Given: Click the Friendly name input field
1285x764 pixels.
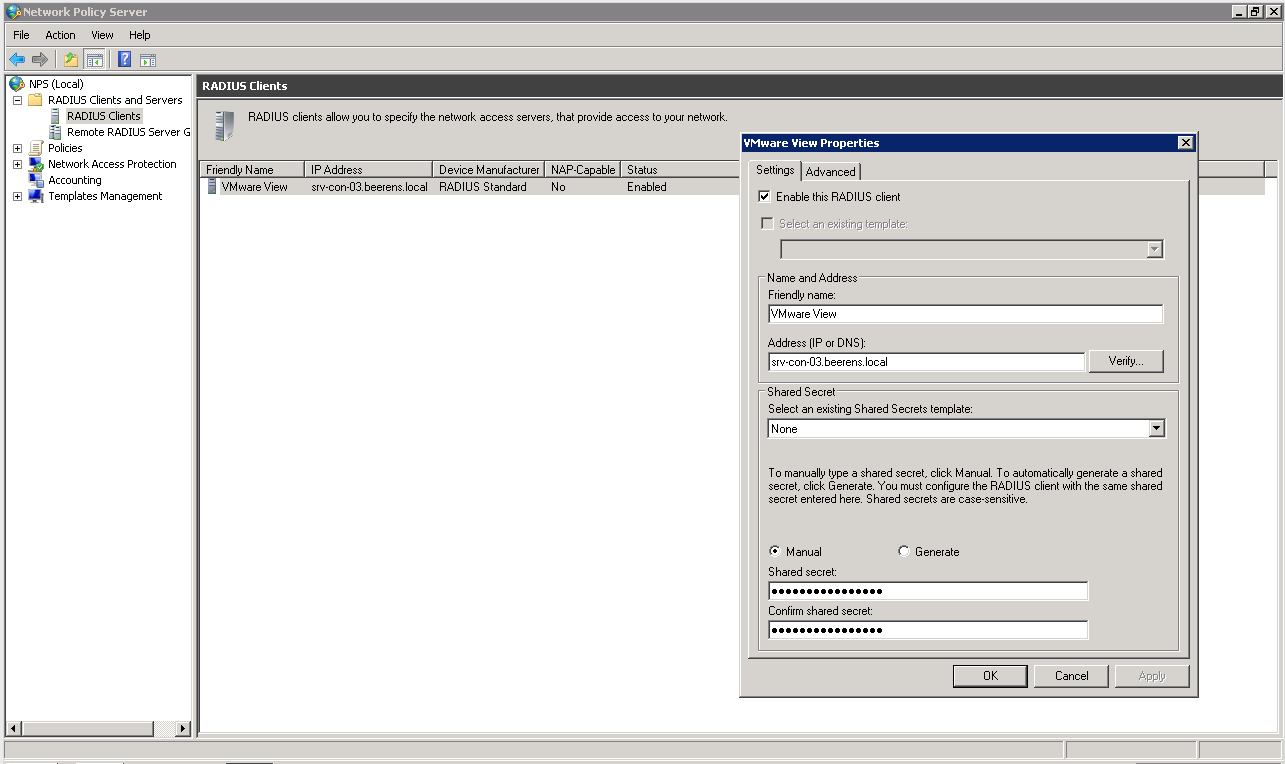Looking at the screenshot, I should coord(965,314).
